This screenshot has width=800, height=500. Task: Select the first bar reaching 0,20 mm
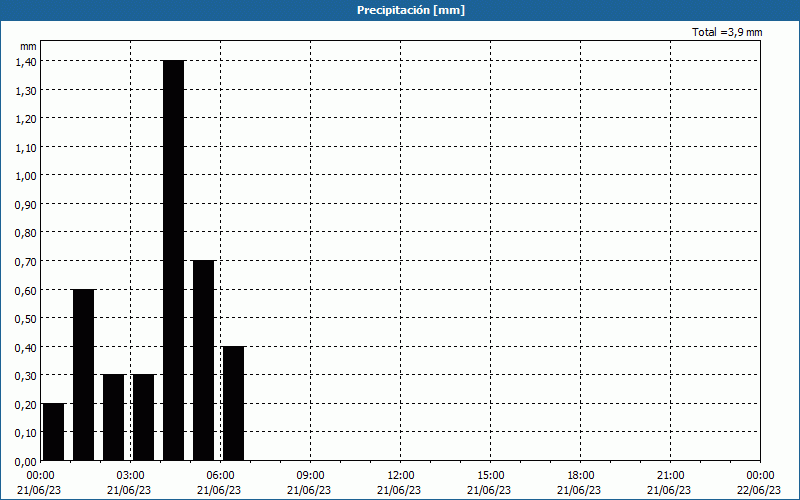tap(54, 432)
